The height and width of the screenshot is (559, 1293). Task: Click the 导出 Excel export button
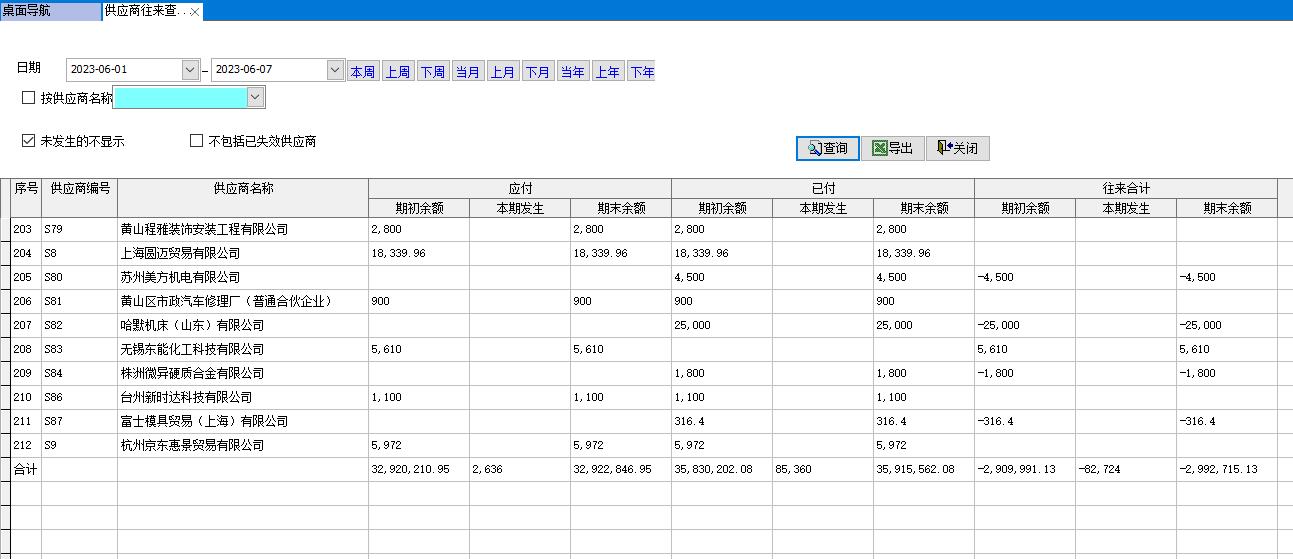coord(892,148)
